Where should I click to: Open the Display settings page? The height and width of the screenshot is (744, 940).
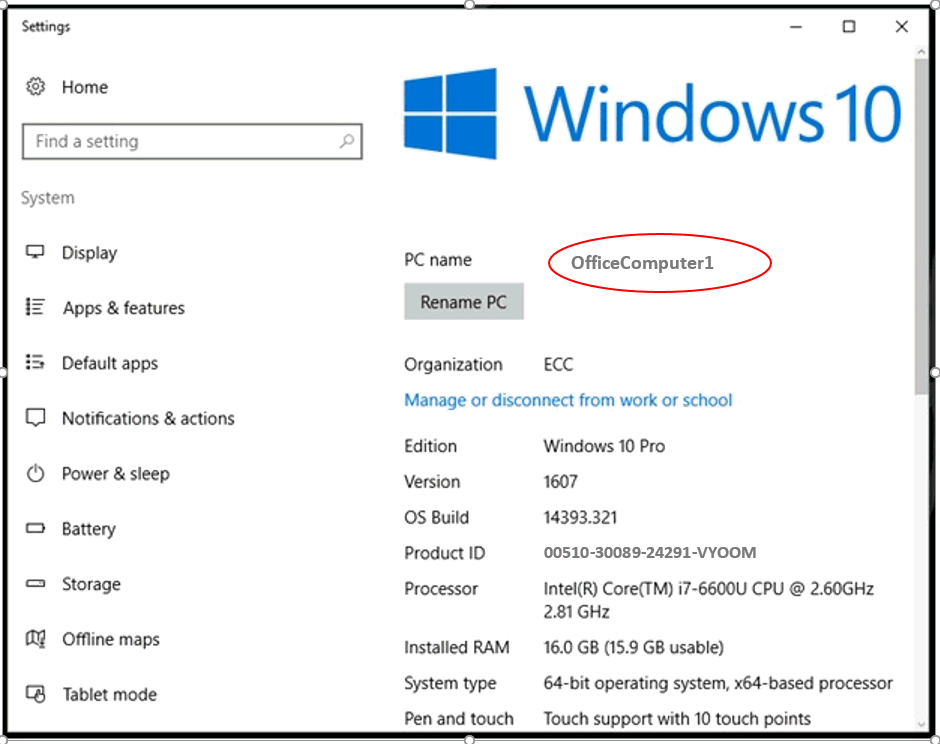click(89, 253)
